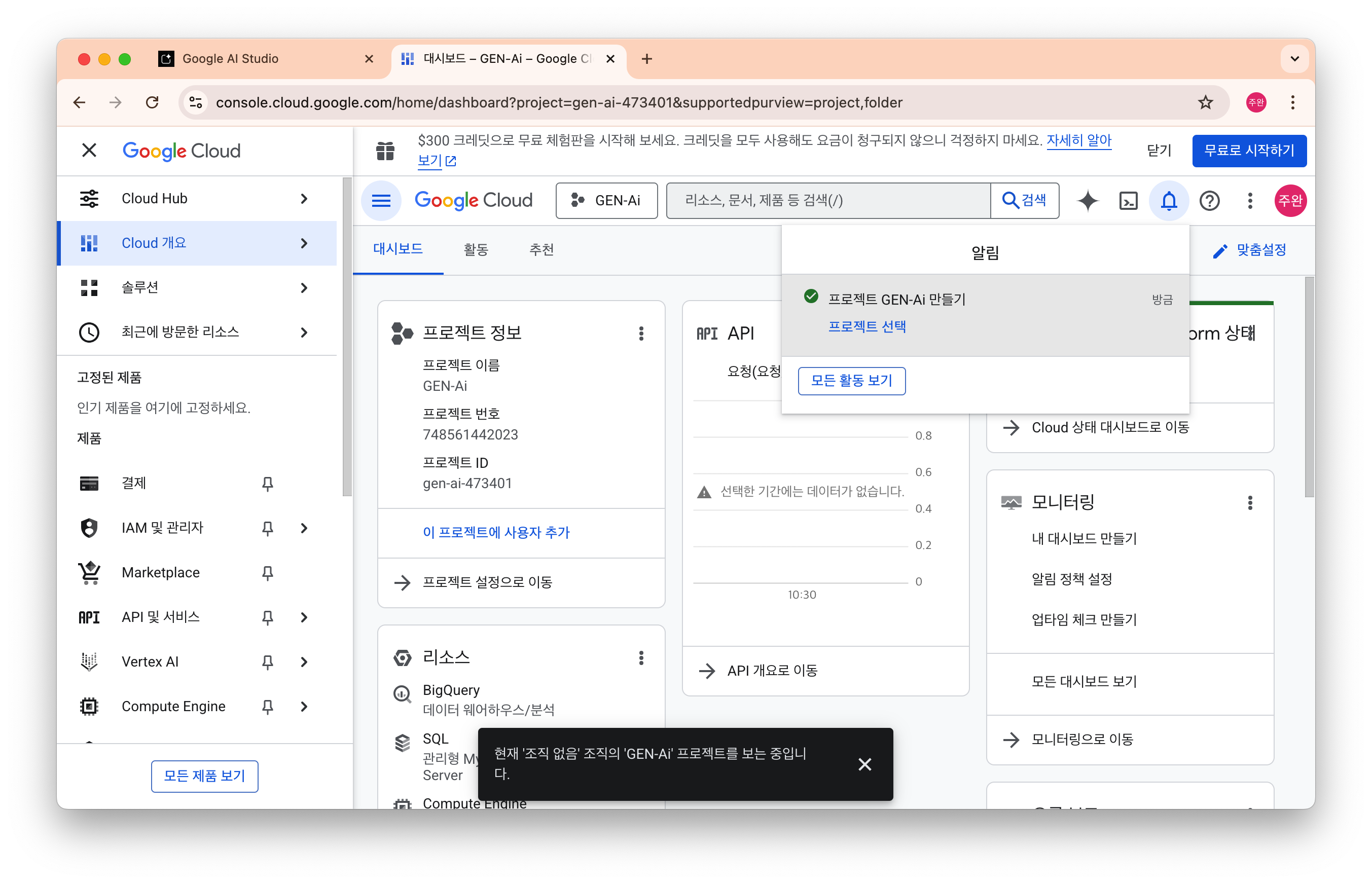
Task: Click the sidebar vertical scrollbar
Action: tap(347, 338)
